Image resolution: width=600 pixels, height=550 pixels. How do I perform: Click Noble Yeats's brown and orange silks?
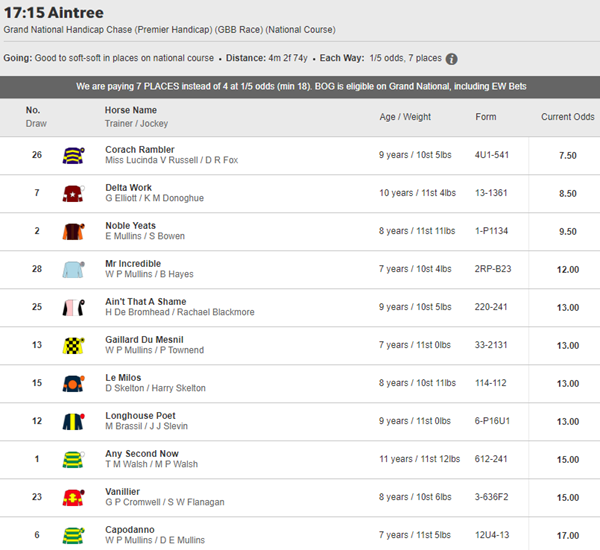coord(73,231)
